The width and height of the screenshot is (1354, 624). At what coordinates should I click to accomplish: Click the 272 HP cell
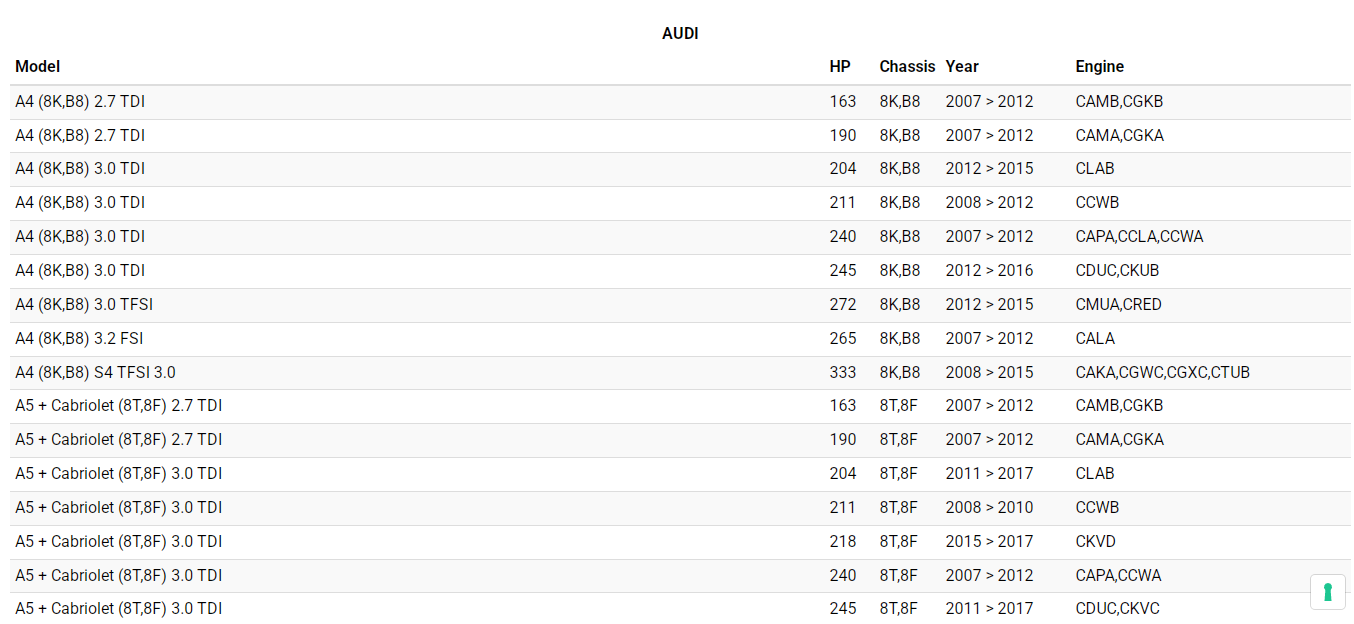842,305
